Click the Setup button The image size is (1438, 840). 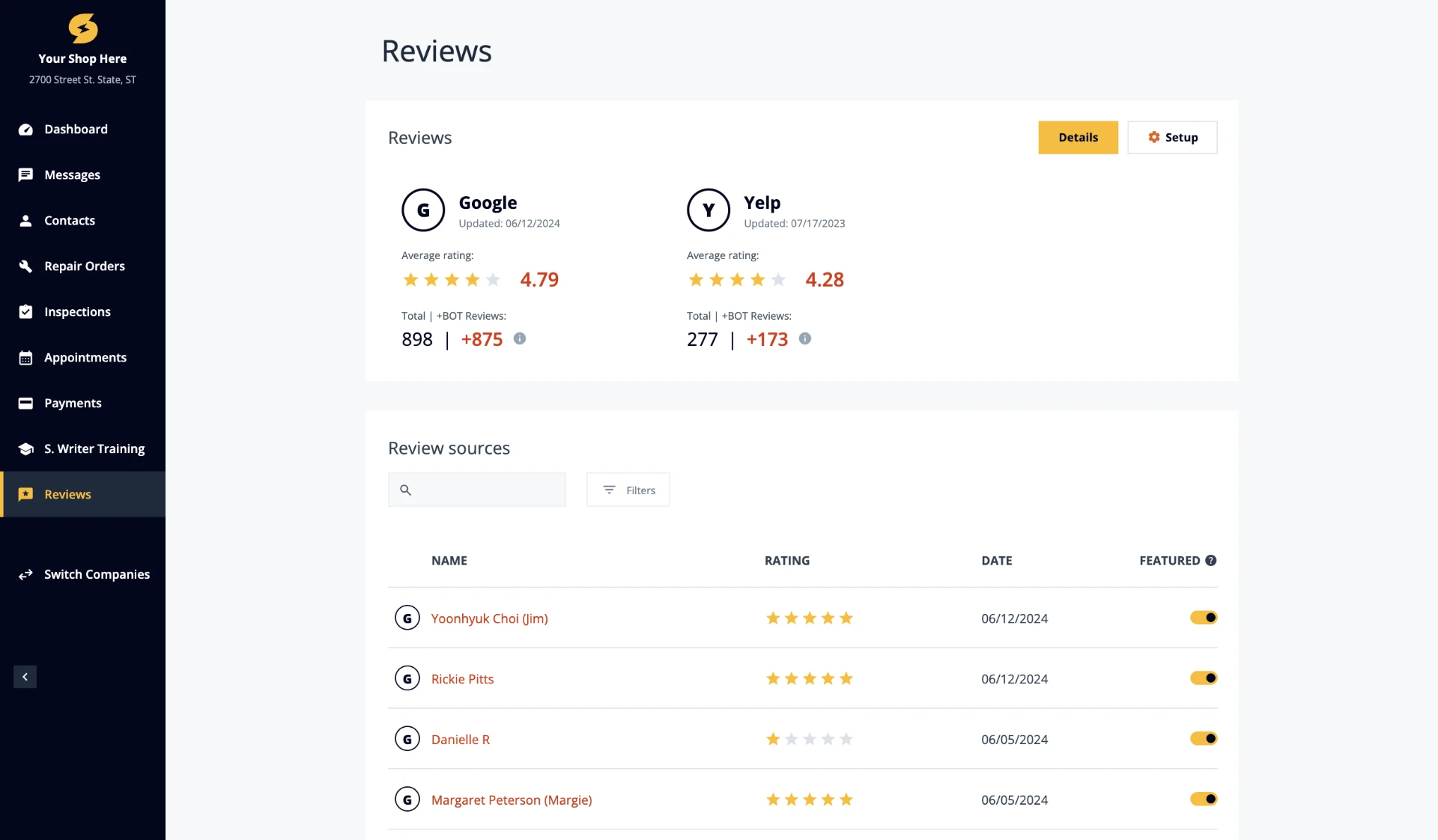(1172, 138)
